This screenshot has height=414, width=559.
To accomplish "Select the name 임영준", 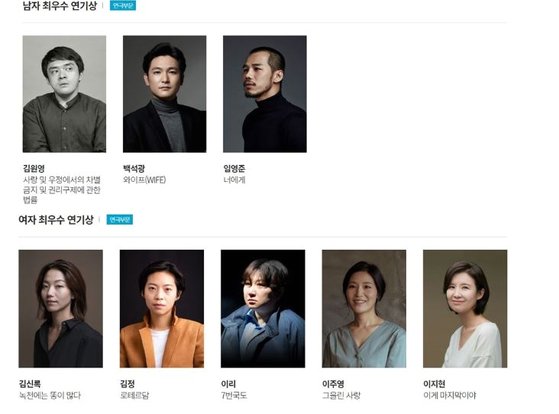I will coord(234,168).
